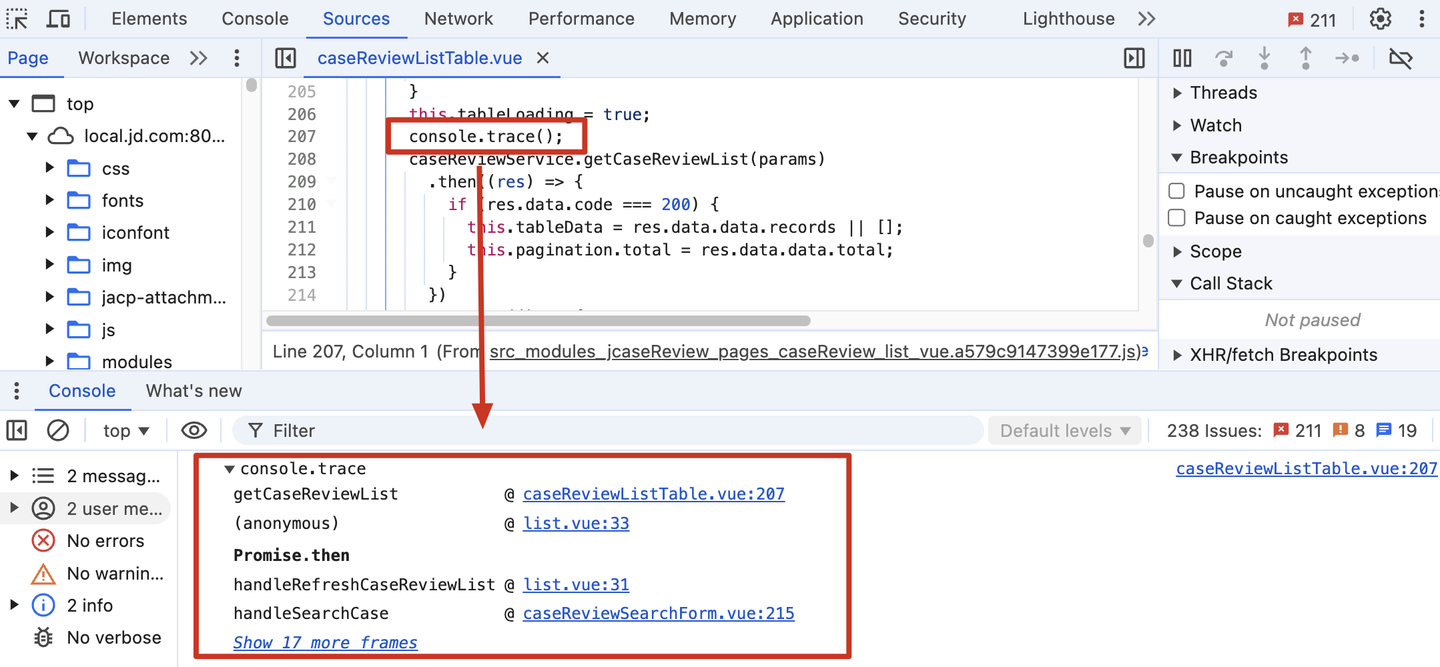Toggle the device toolbar icon
Viewport: 1440px width, 667px height.
click(59, 19)
